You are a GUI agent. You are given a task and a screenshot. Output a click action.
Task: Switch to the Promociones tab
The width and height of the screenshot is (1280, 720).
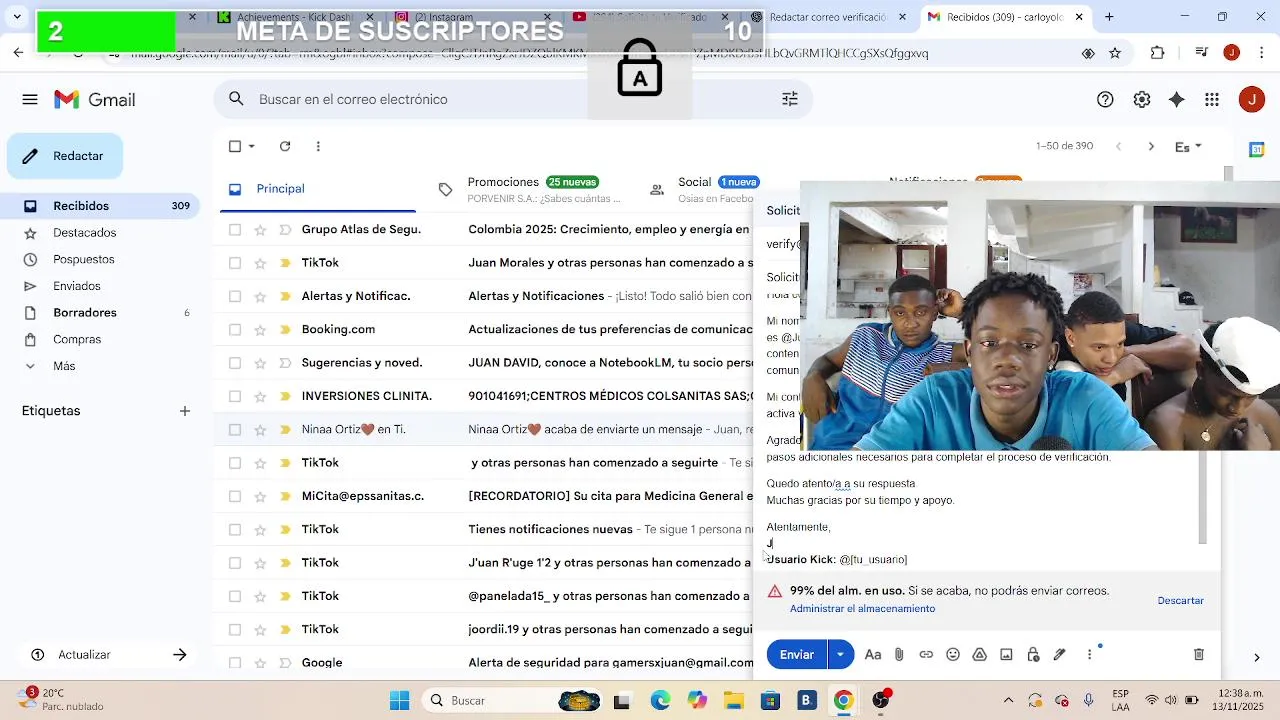[x=532, y=189]
